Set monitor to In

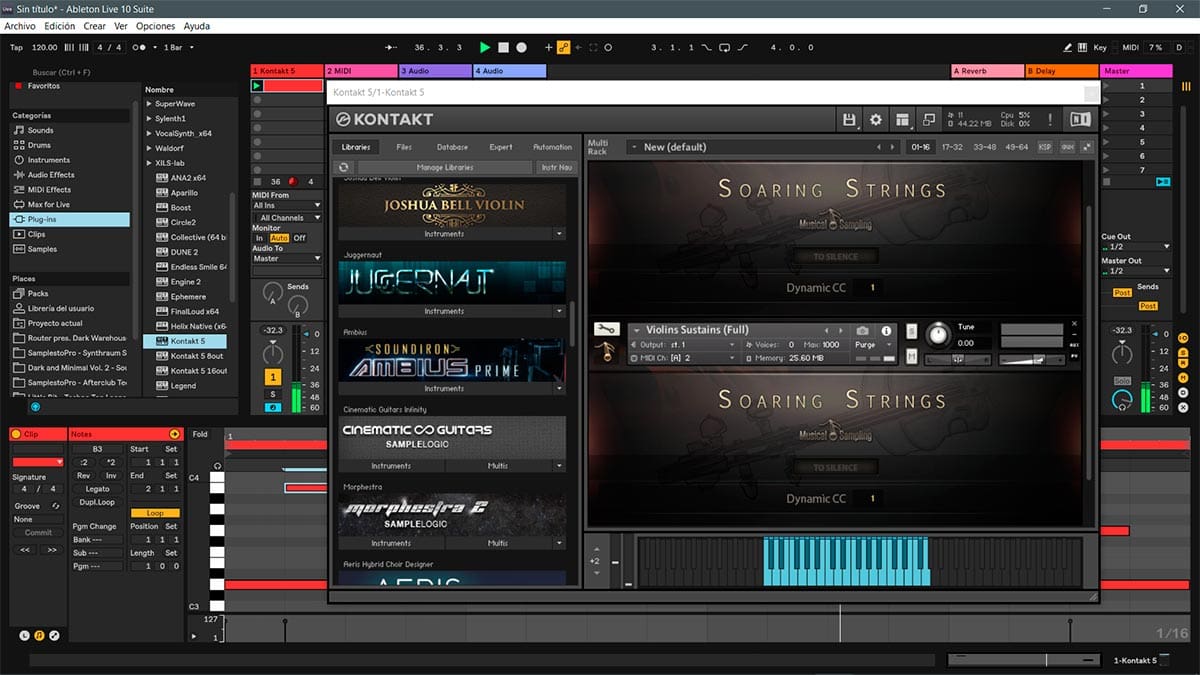pos(260,238)
